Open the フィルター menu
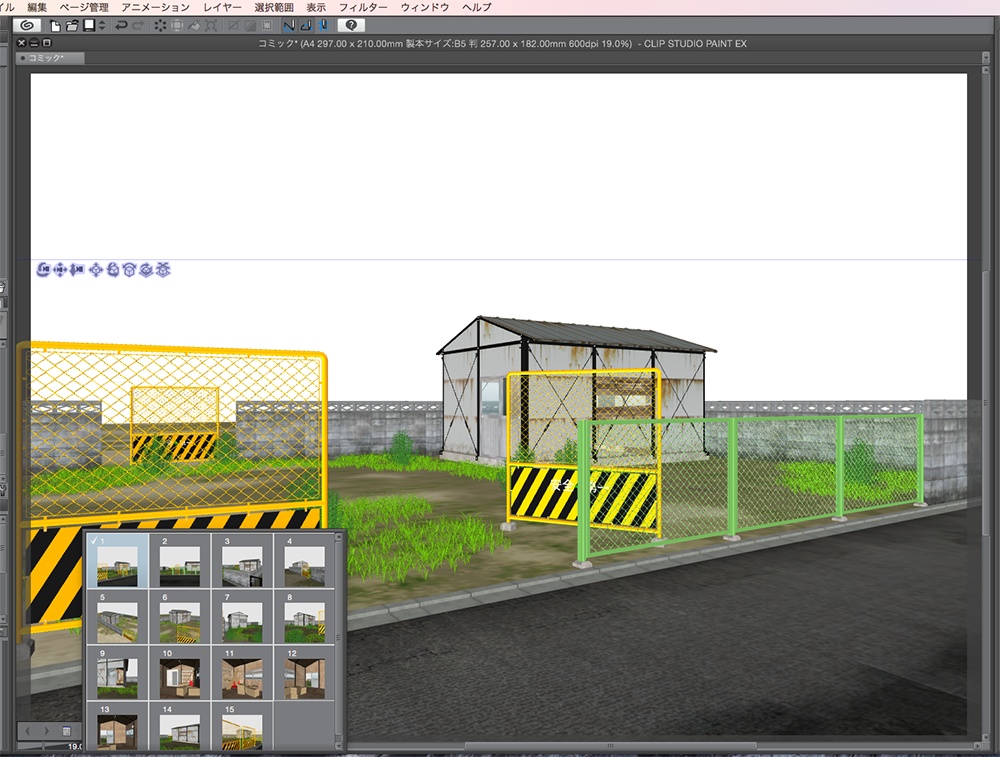The width and height of the screenshot is (1000, 757). point(363,7)
